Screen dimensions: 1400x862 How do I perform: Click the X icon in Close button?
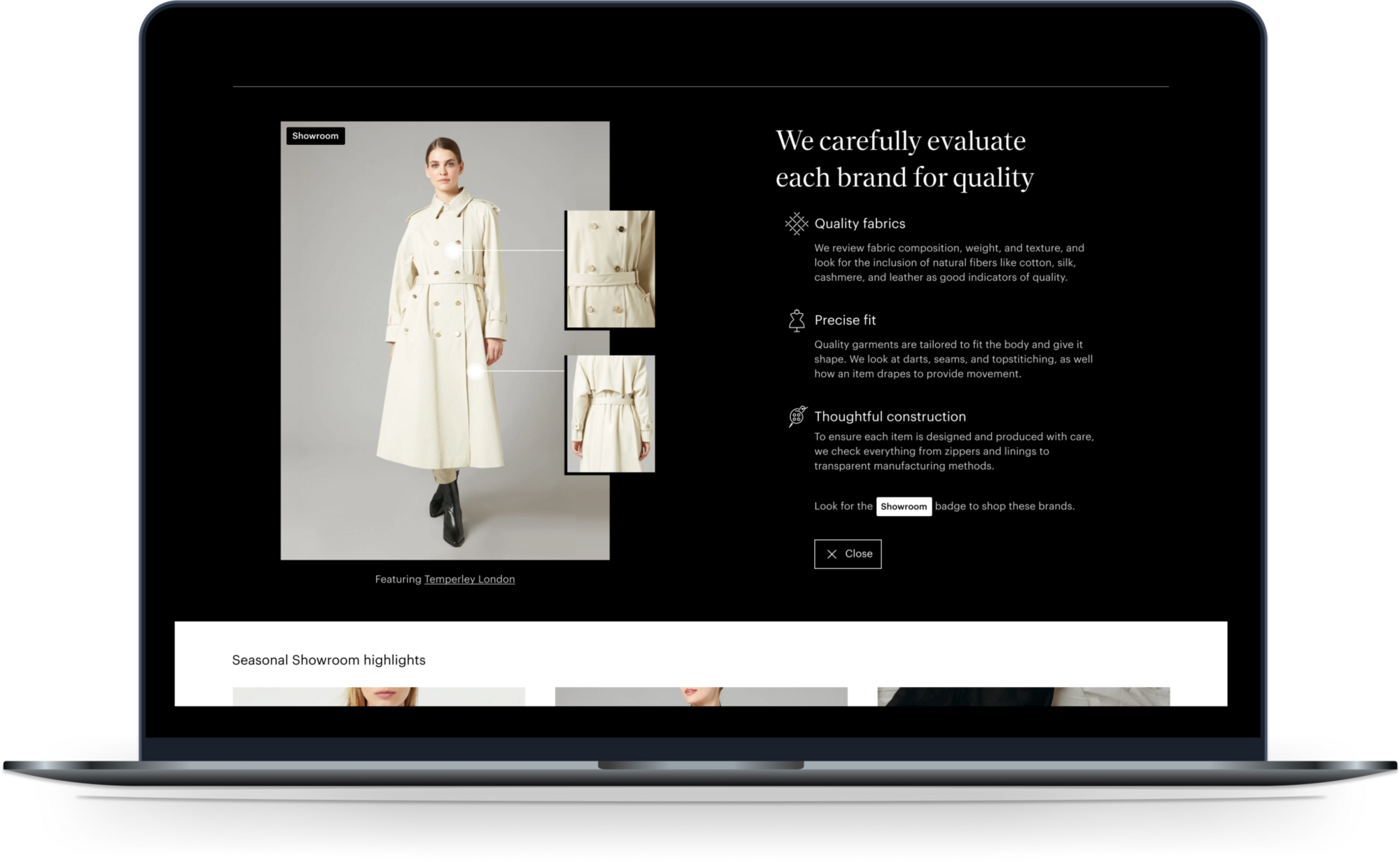[x=832, y=554]
